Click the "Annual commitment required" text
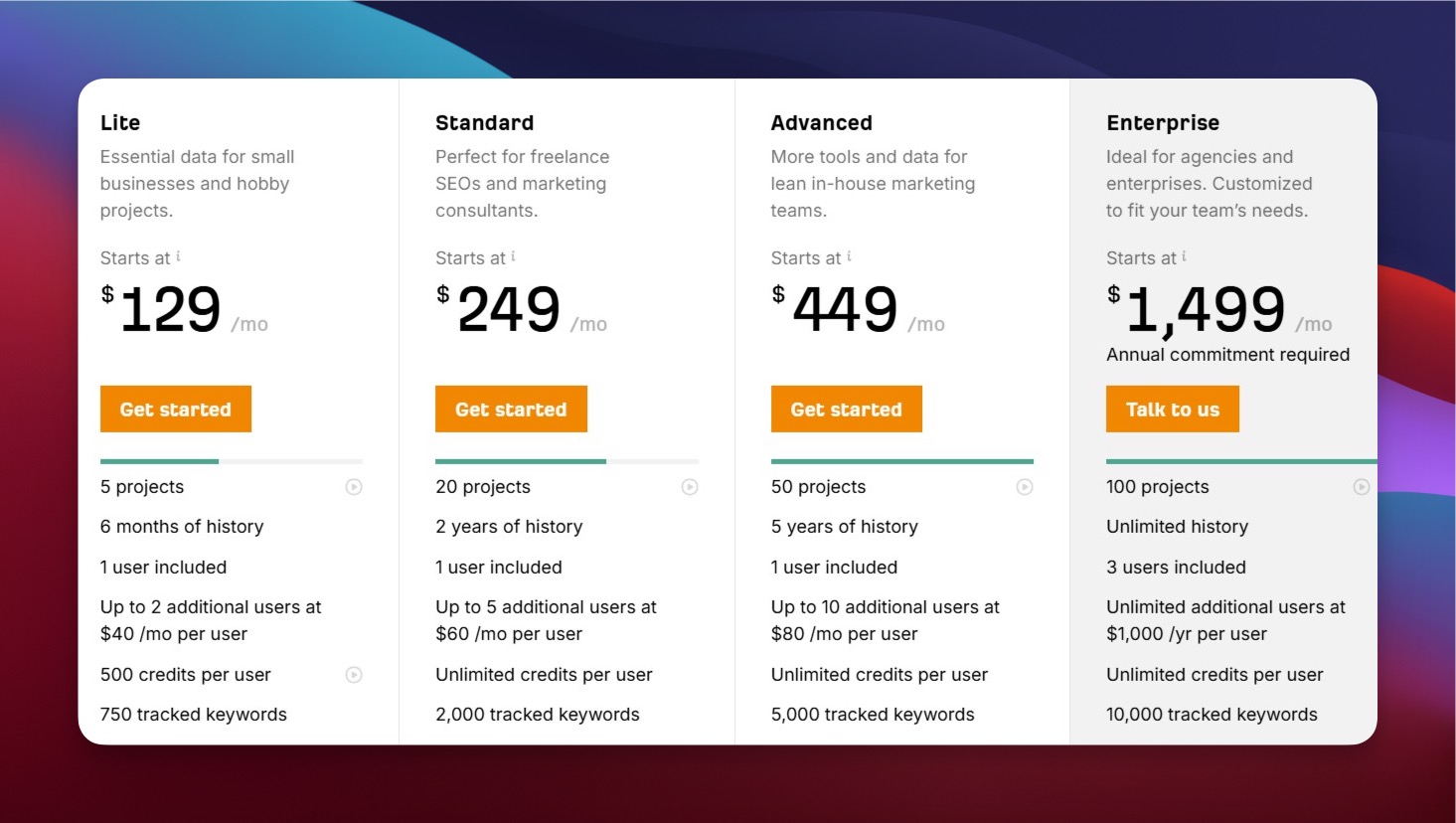Screen dimensions: 1456x823 (x=1227, y=354)
